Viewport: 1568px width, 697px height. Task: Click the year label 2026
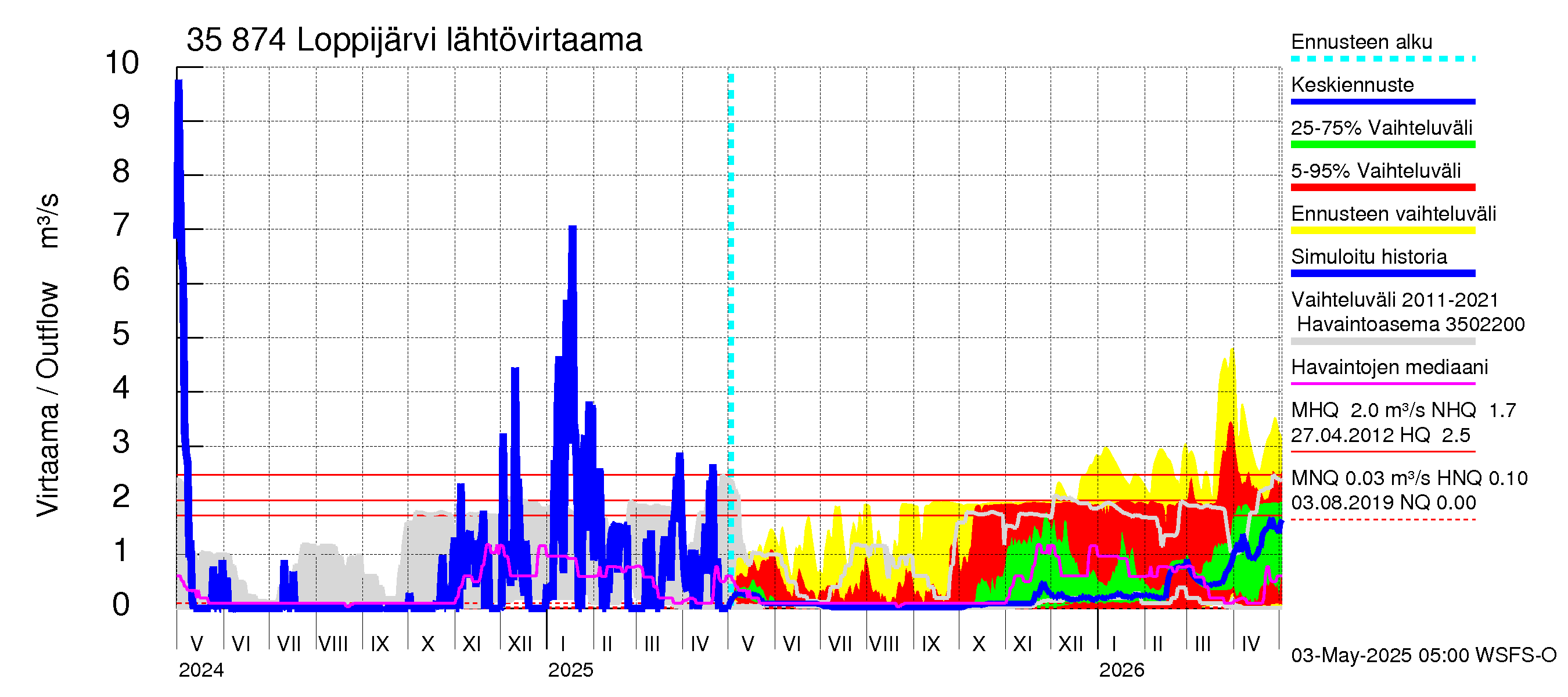click(x=1122, y=670)
